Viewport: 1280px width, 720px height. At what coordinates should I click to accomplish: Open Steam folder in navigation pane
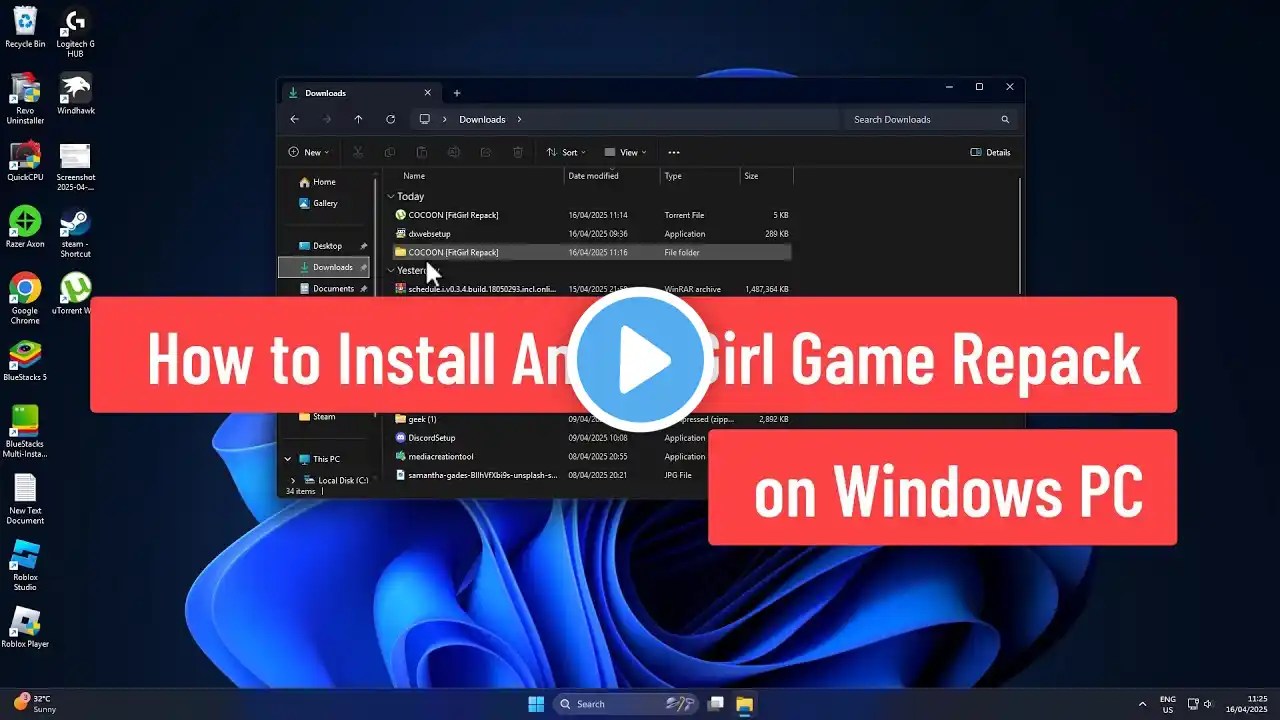tap(324, 417)
